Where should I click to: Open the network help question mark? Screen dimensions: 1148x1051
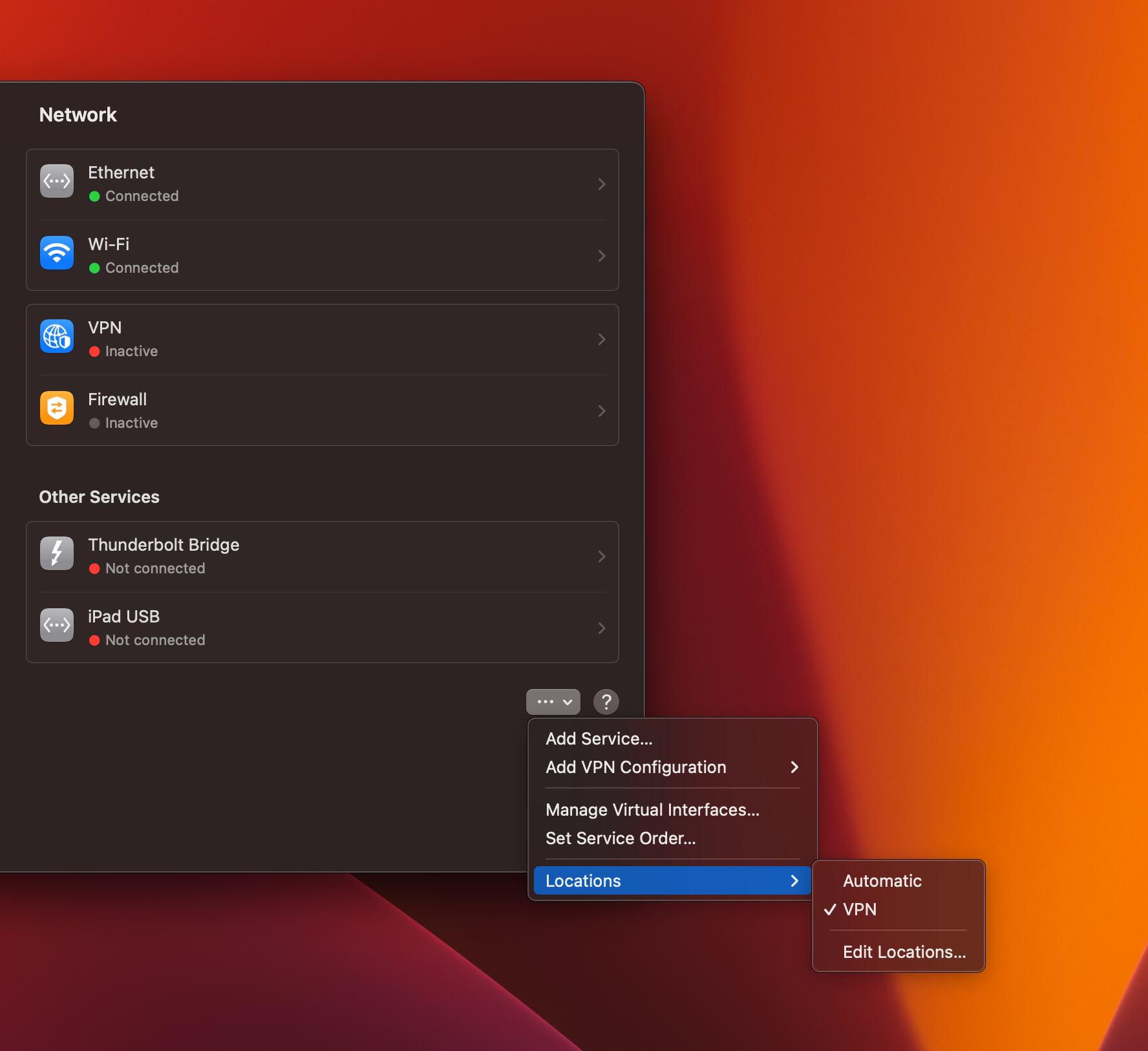pyautogui.click(x=606, y=702)
